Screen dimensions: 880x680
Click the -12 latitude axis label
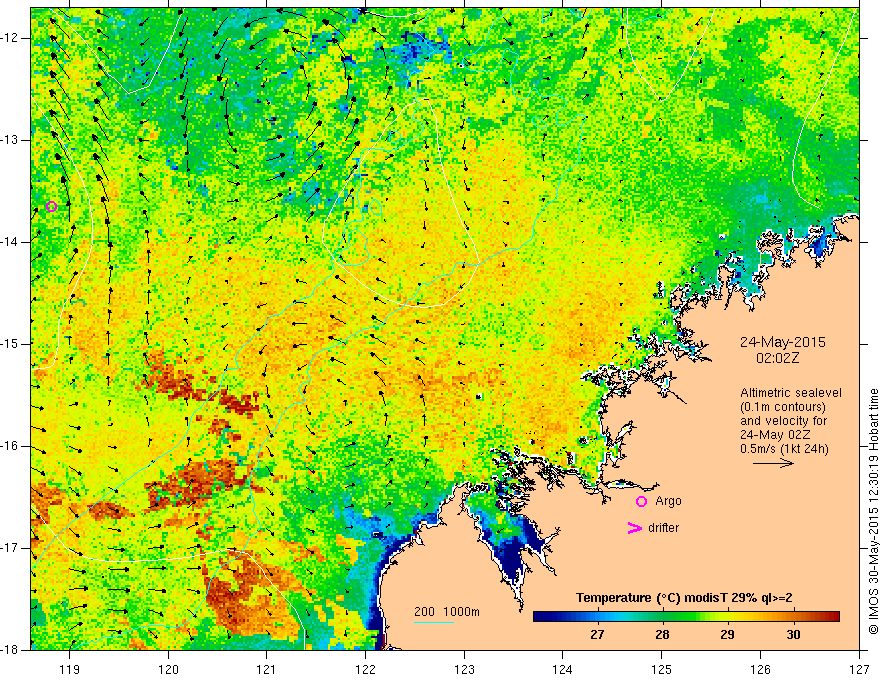[11, 38]
